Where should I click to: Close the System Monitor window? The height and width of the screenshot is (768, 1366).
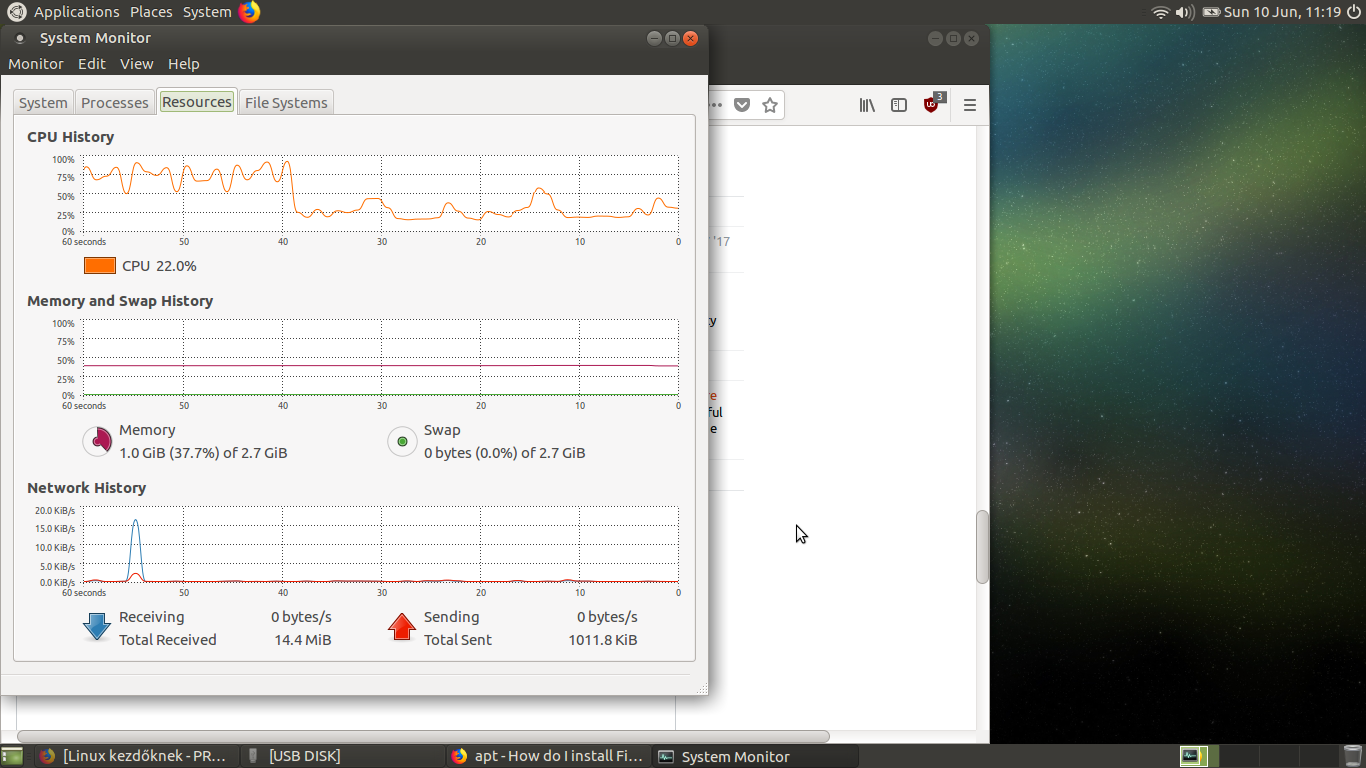(x=690, y=38)
